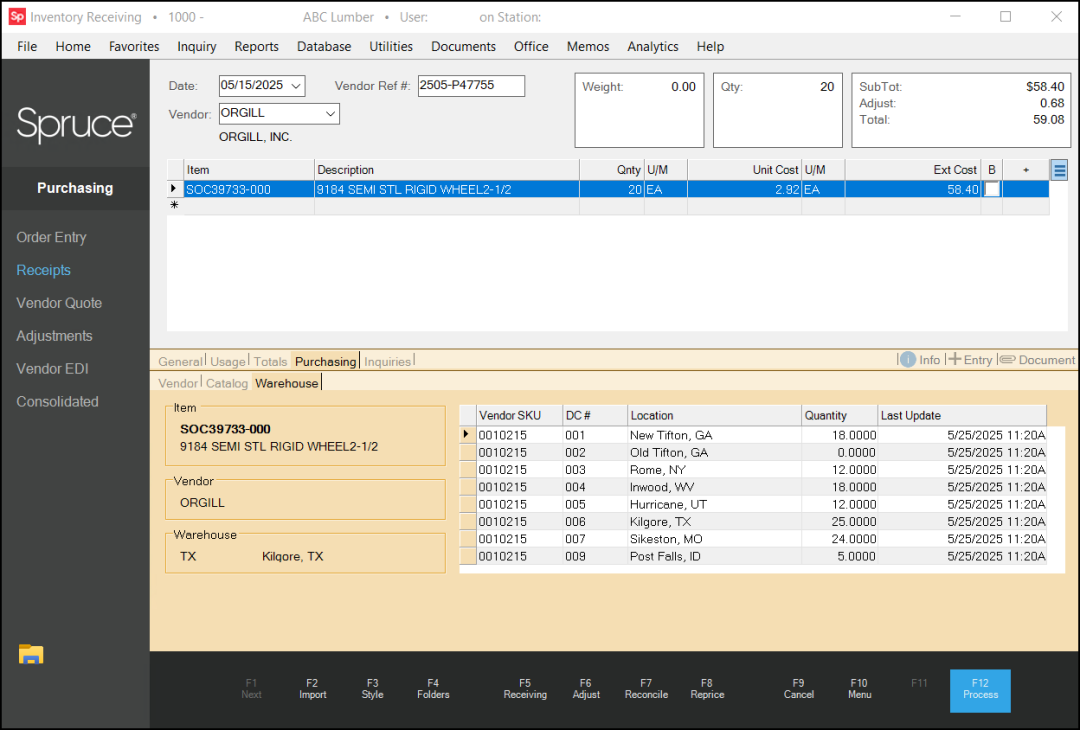This screenshot has height=730, width=1080.
Task: Expand the Vendor ORGILL dropdown
Action: [331, 114]
